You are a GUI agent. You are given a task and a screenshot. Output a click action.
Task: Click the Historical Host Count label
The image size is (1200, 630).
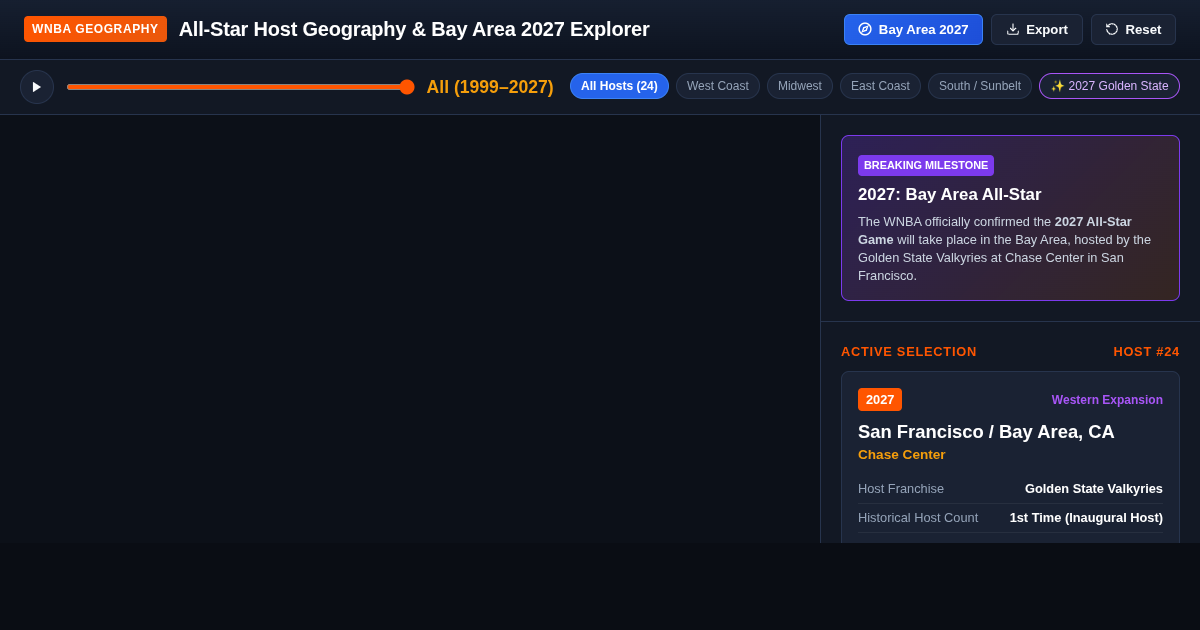click(918, 518)
